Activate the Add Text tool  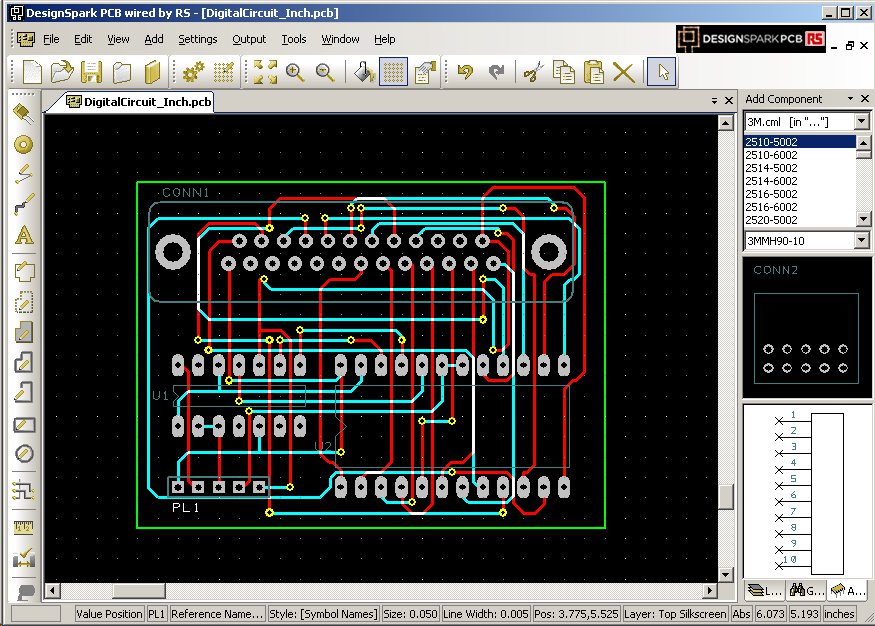[23, 237]
